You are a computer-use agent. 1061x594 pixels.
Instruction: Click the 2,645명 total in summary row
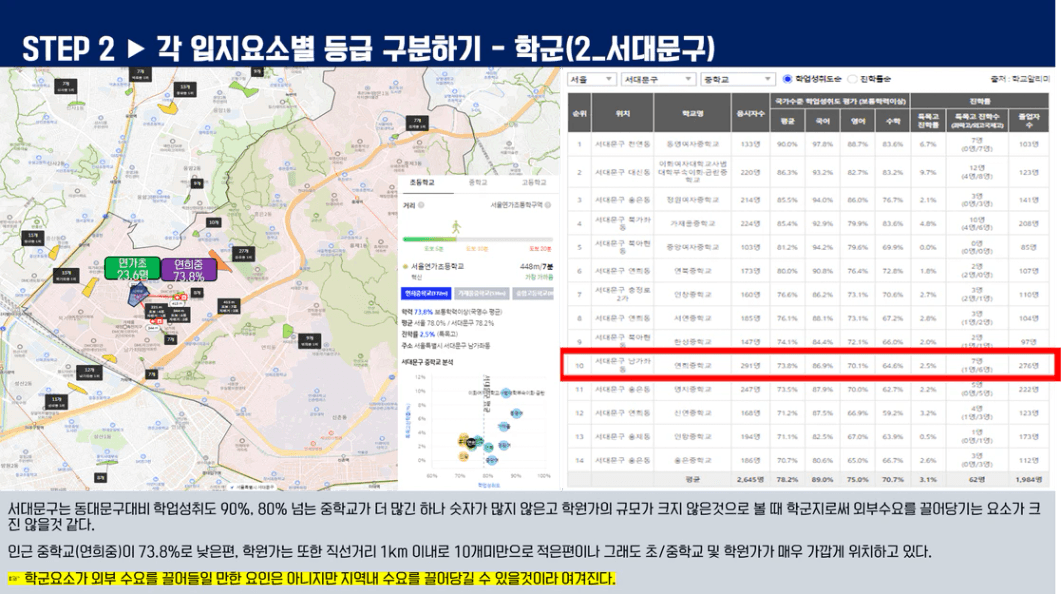[750, 480]
